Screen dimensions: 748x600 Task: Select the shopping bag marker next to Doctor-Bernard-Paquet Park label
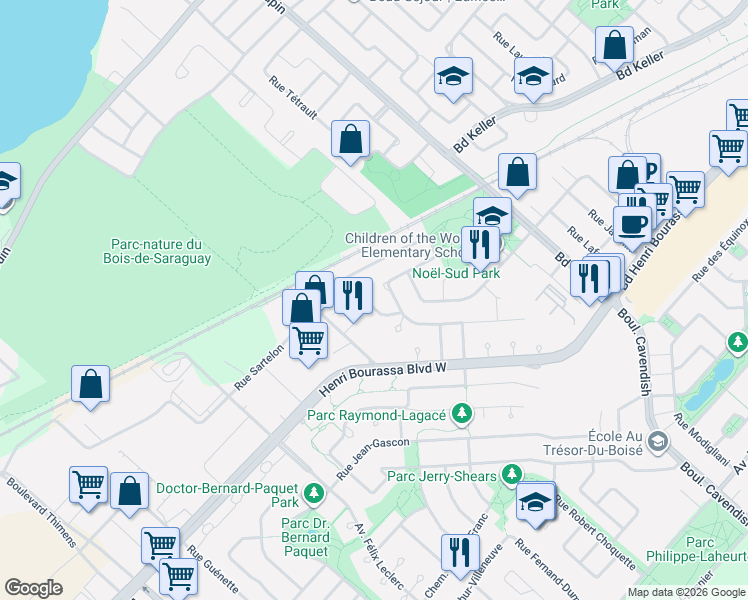click(129, 492)
